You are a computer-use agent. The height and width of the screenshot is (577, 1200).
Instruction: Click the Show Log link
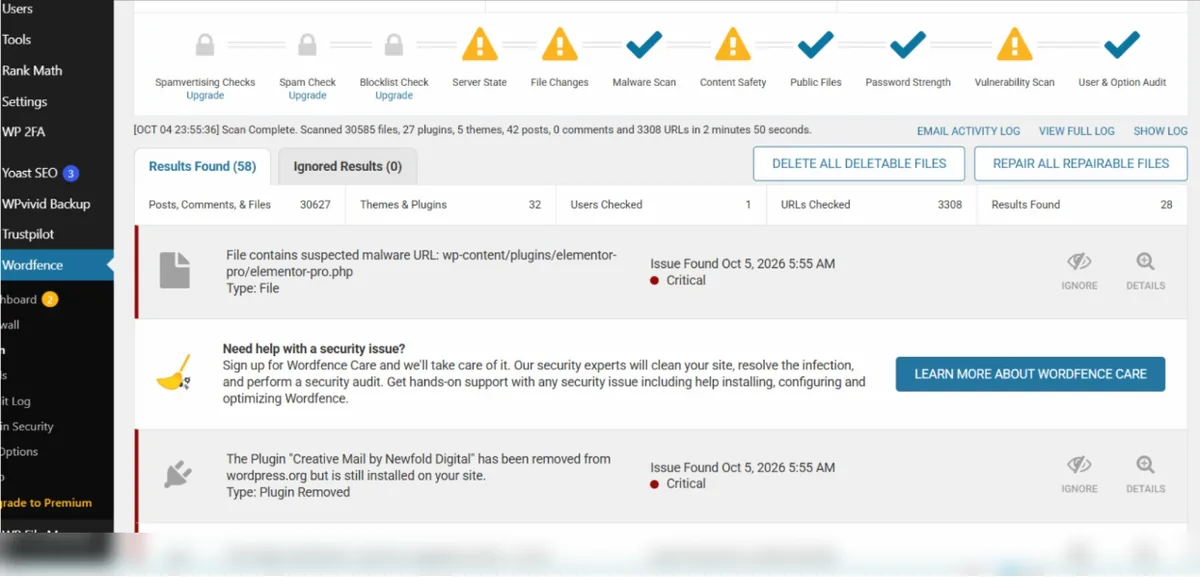1160,131
